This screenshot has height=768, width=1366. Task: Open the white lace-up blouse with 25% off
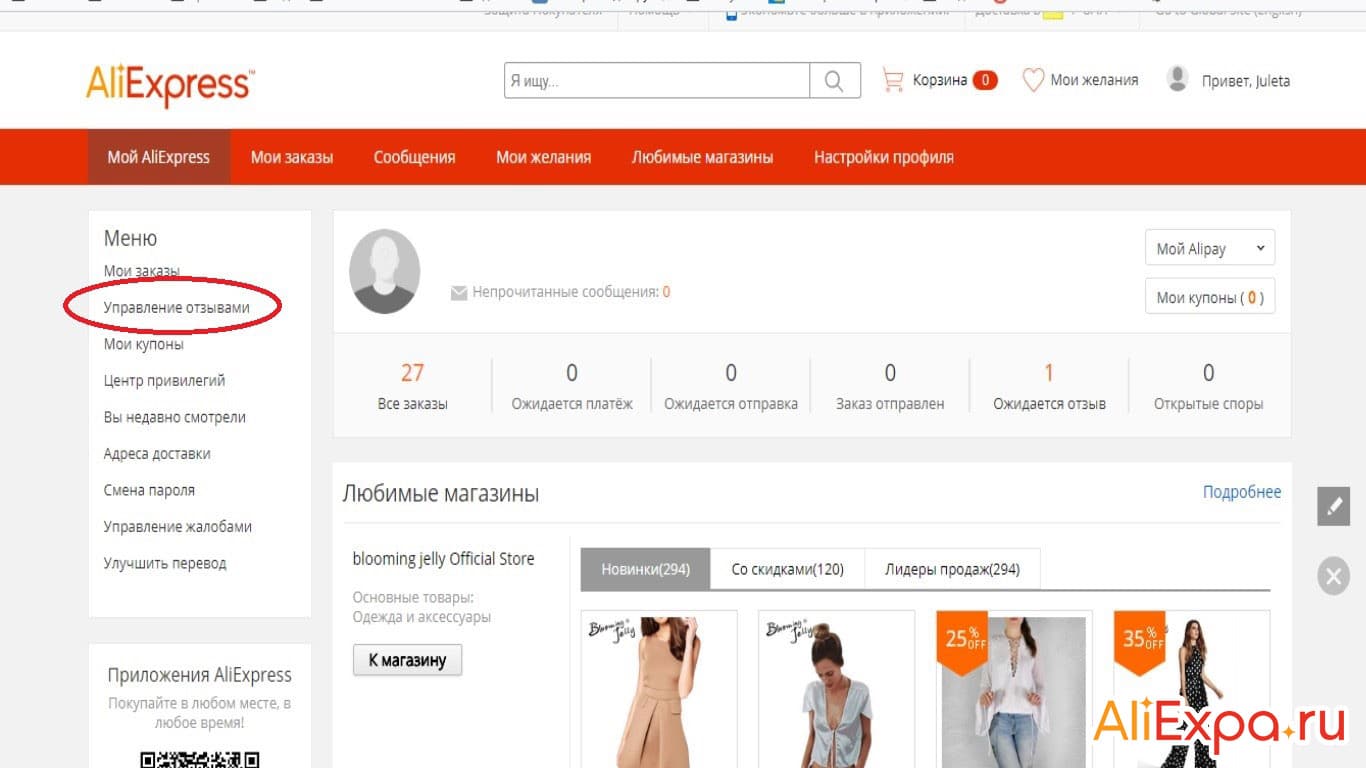(1014, 689)
